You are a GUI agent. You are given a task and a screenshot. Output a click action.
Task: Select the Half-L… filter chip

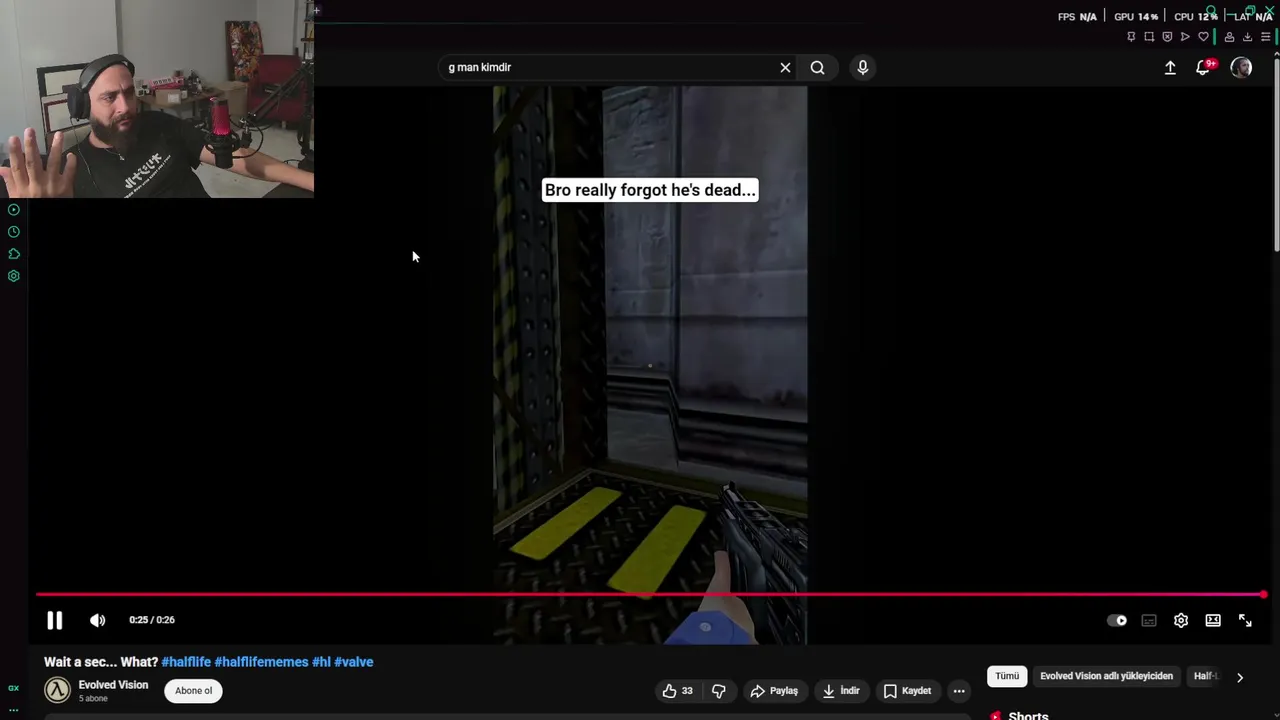click(x=1205, y=676)
